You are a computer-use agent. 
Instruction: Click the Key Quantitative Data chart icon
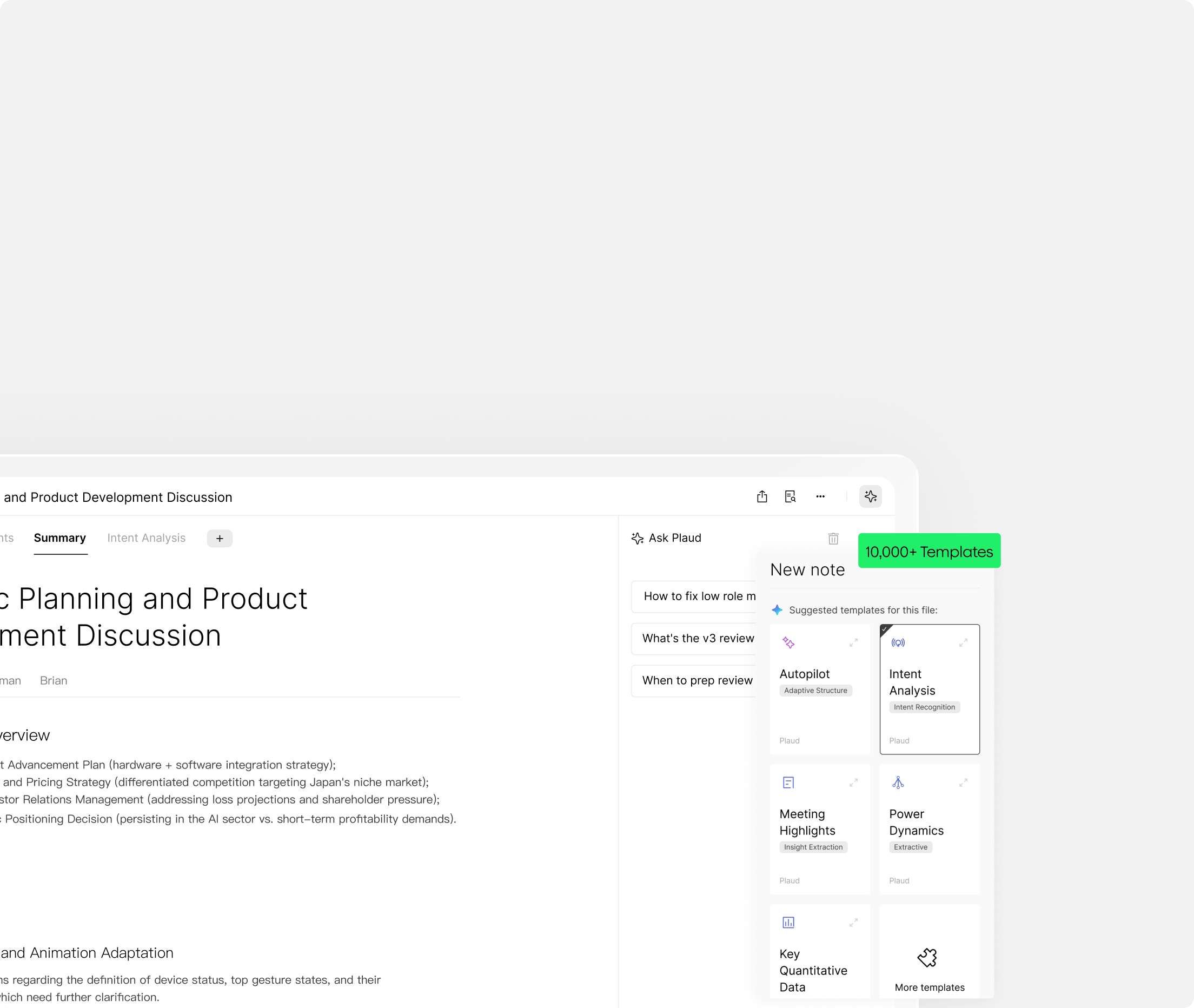click(x=788, y=922)
